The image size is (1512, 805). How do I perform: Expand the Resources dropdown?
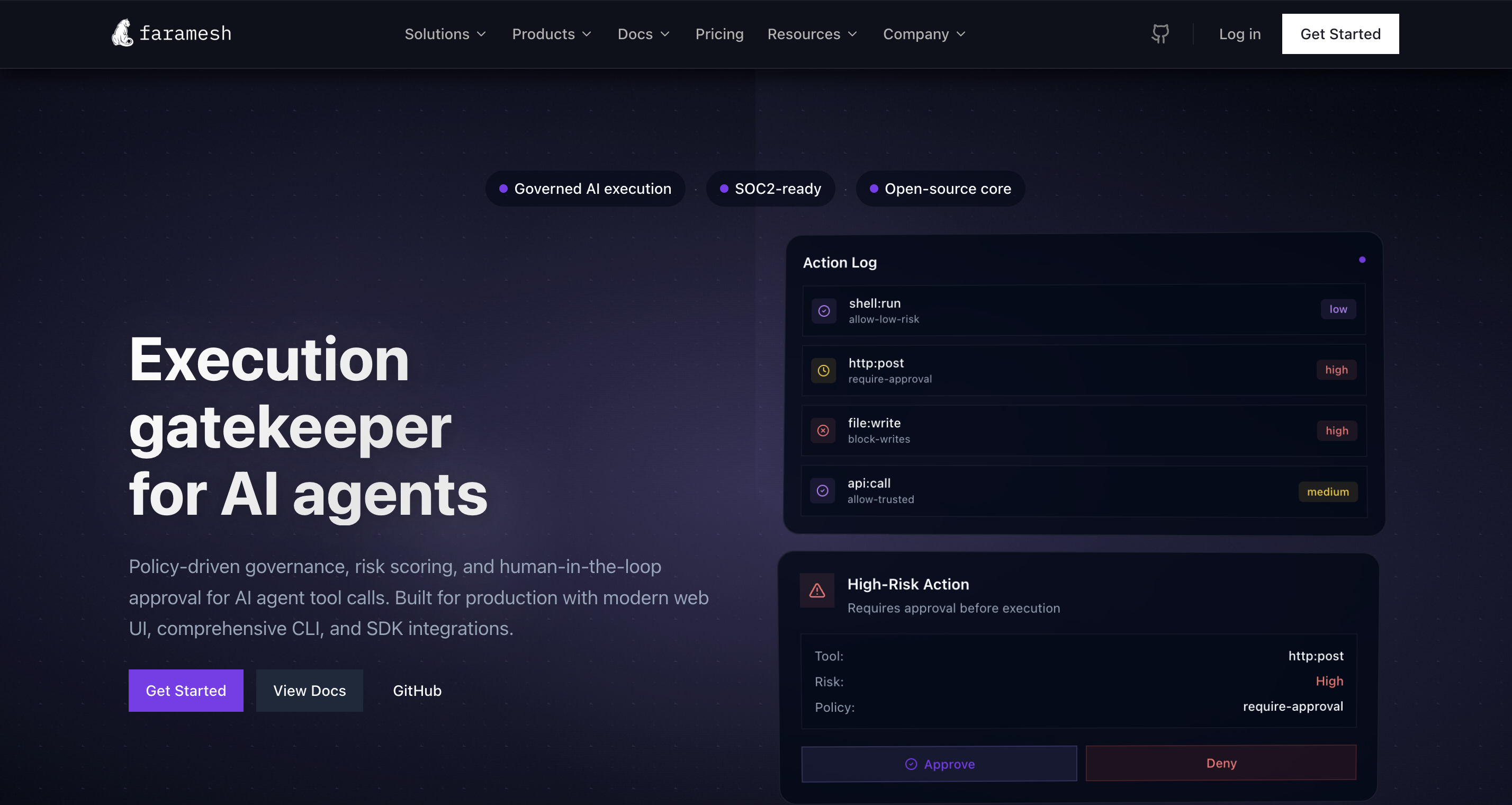click(812, 34)
